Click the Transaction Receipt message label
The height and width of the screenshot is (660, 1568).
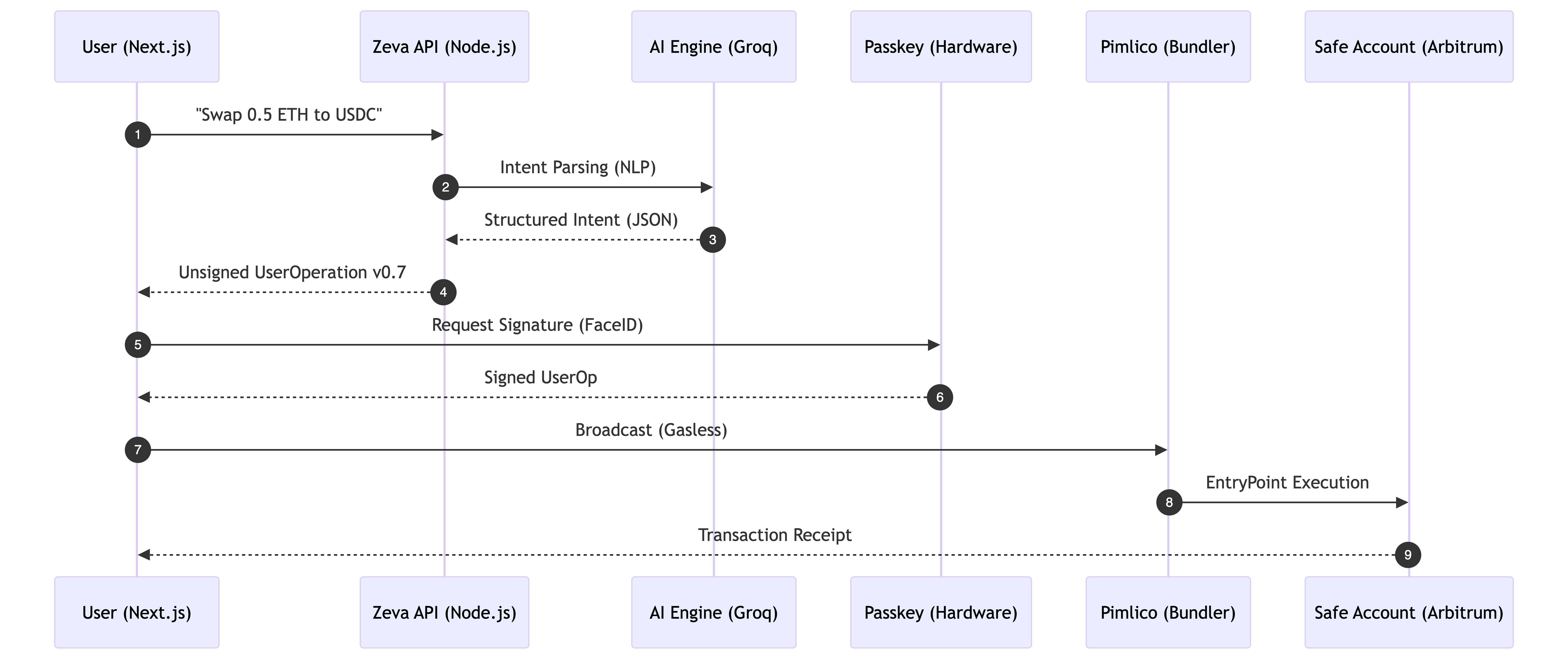[774, 535]
